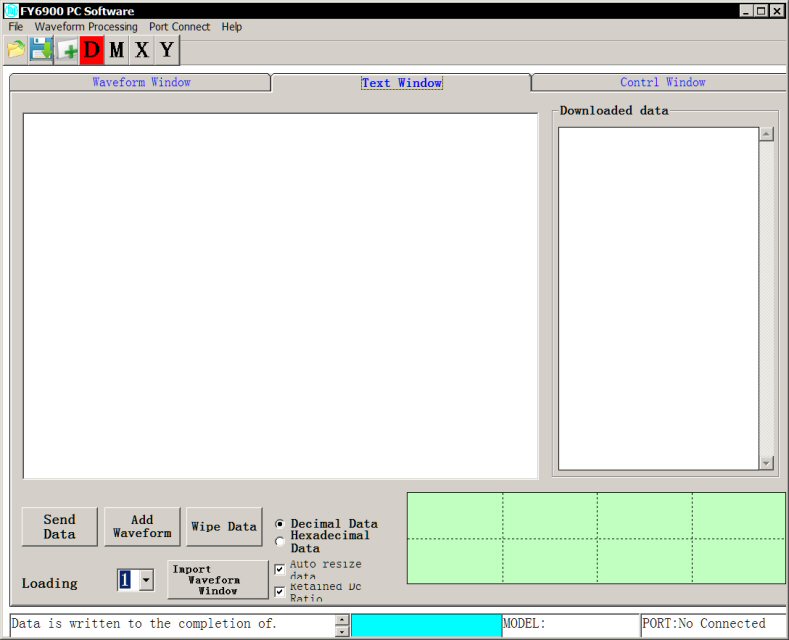Click the Import Waveform Window button
The height and width of the screenshot is (640, 789).
[x=217, y=580]
